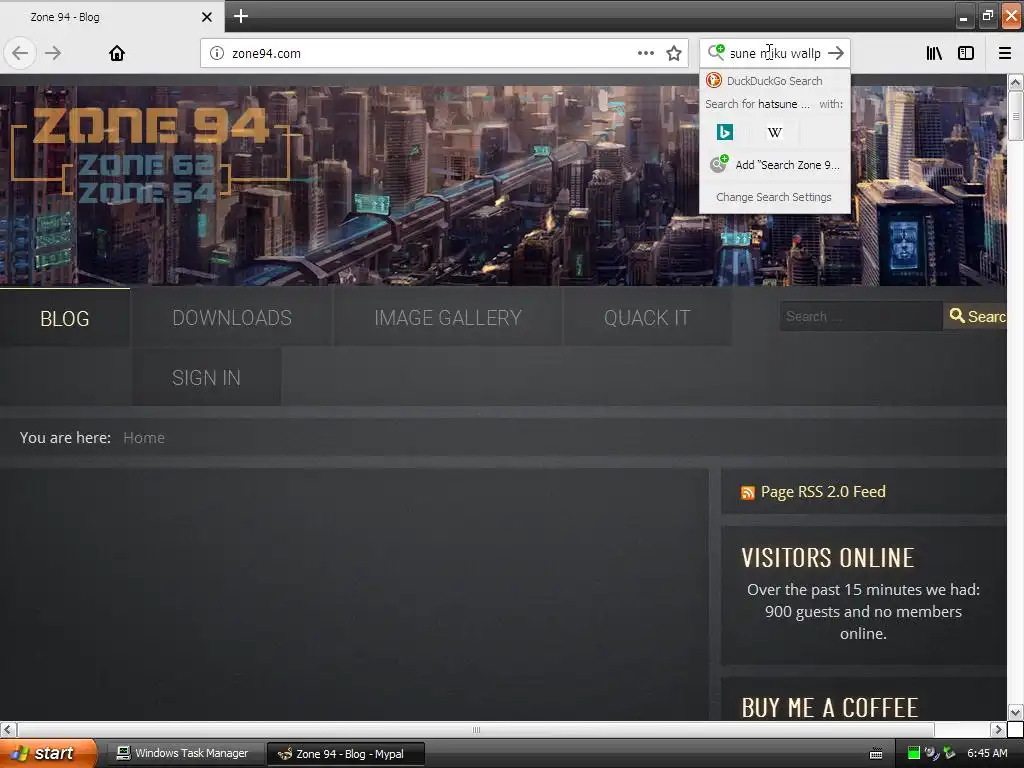This screenshot has width=1024, height=768.
Task: Minimize the browser window
Action: point(964,16)
